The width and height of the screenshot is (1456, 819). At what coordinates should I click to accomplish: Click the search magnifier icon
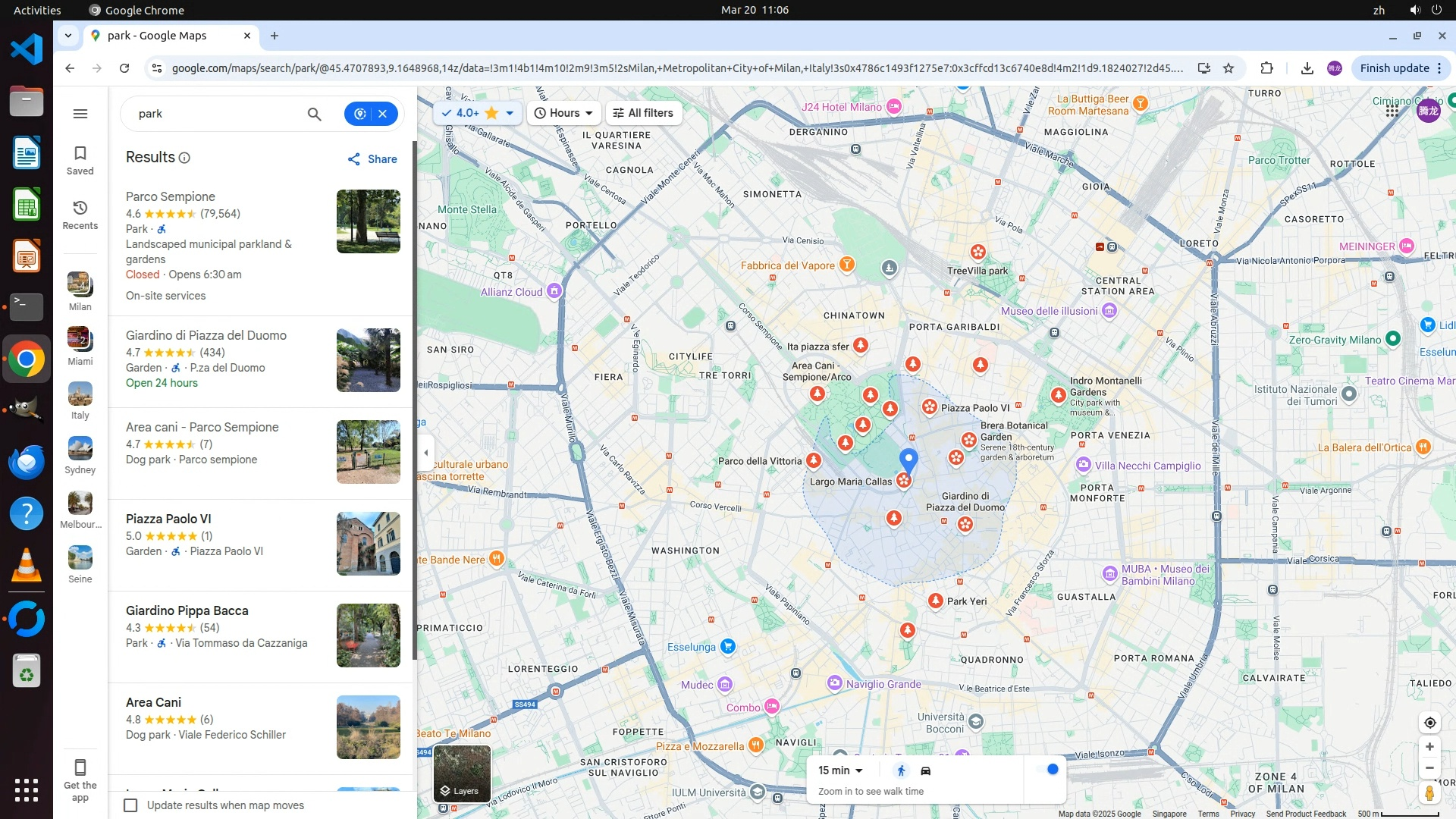click(314, 114)
